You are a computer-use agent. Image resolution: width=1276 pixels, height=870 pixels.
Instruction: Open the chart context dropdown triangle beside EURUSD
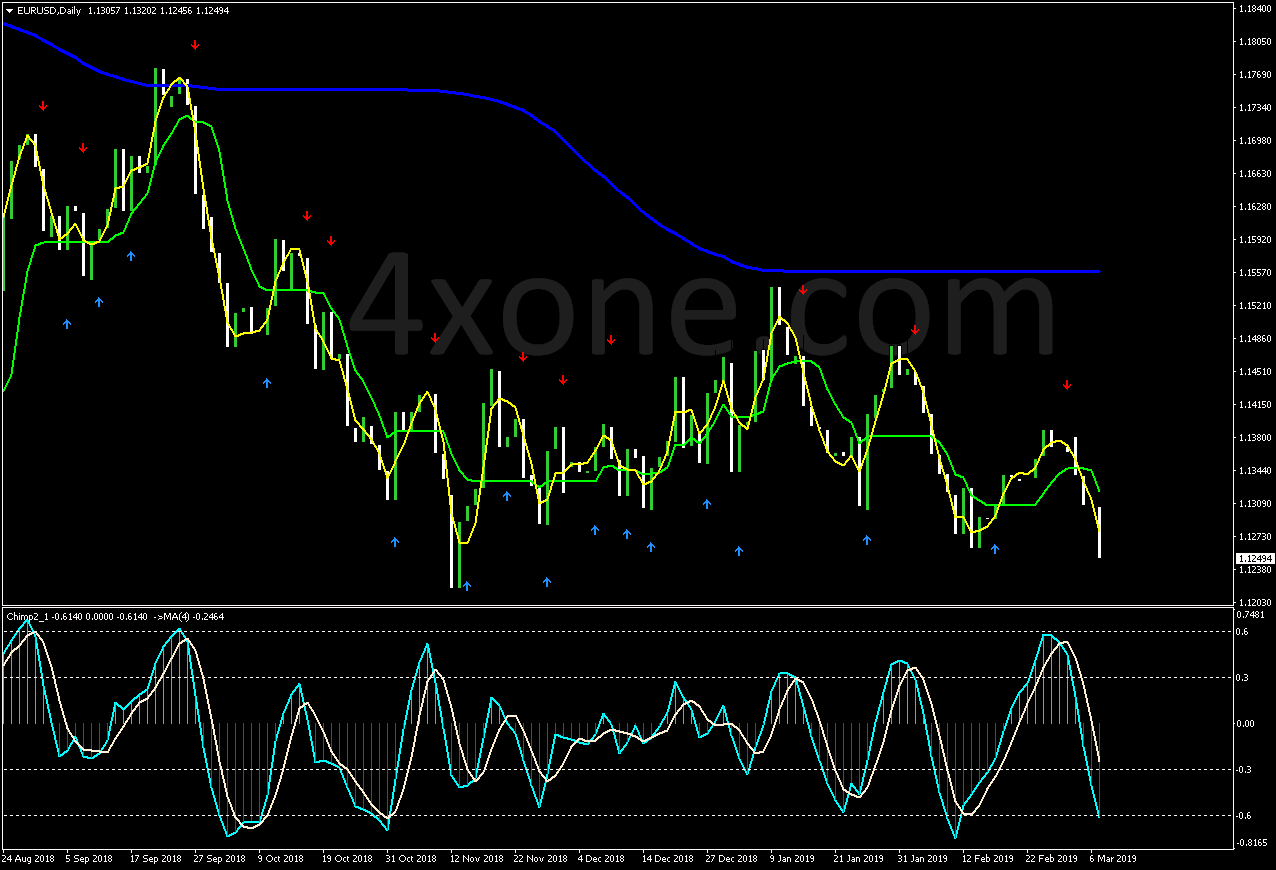click(8, 9)
